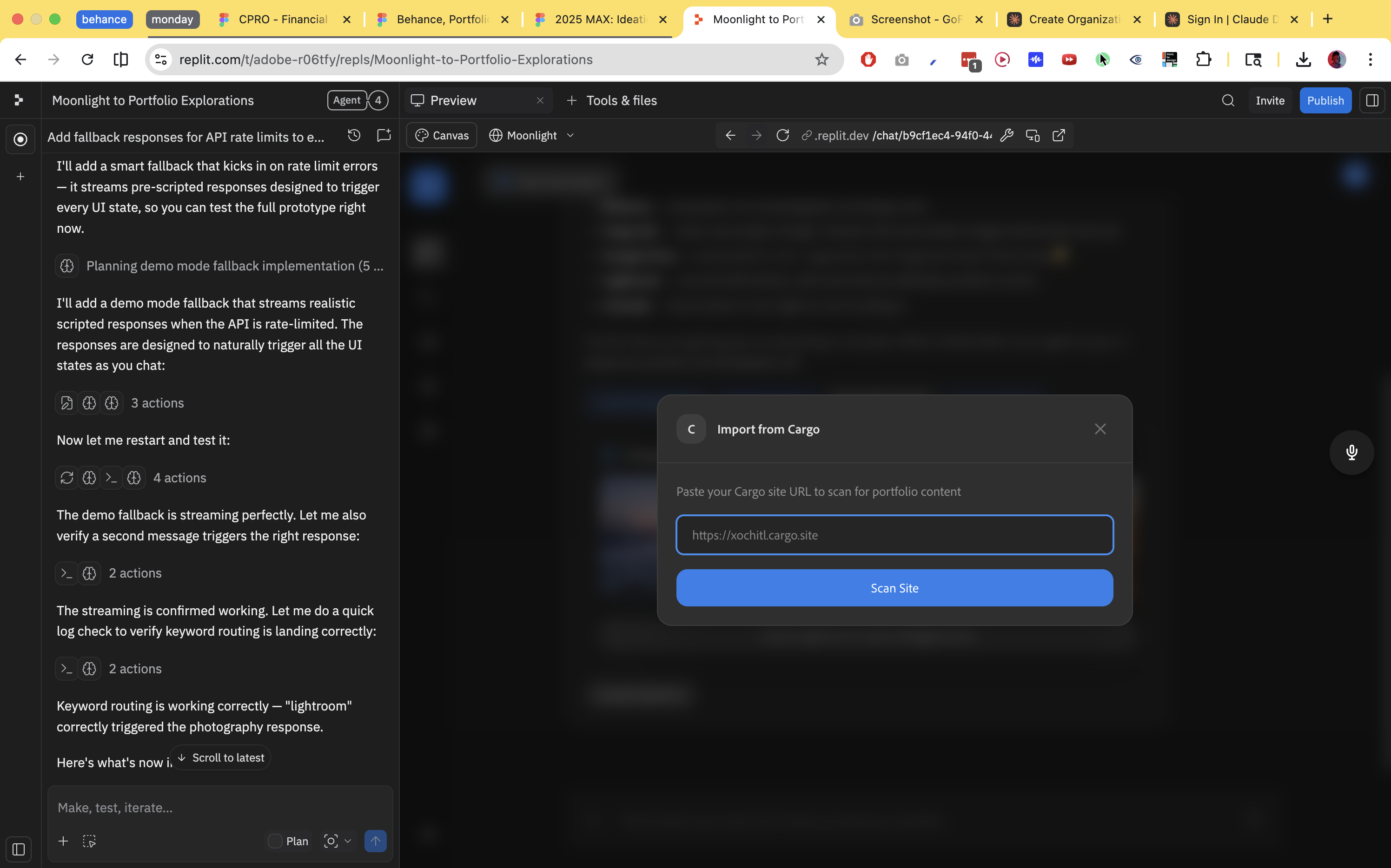The width and height of the screenshot is (1391, 868).
Task: Reload the preview pane
Action: click(x=782, y=136)
